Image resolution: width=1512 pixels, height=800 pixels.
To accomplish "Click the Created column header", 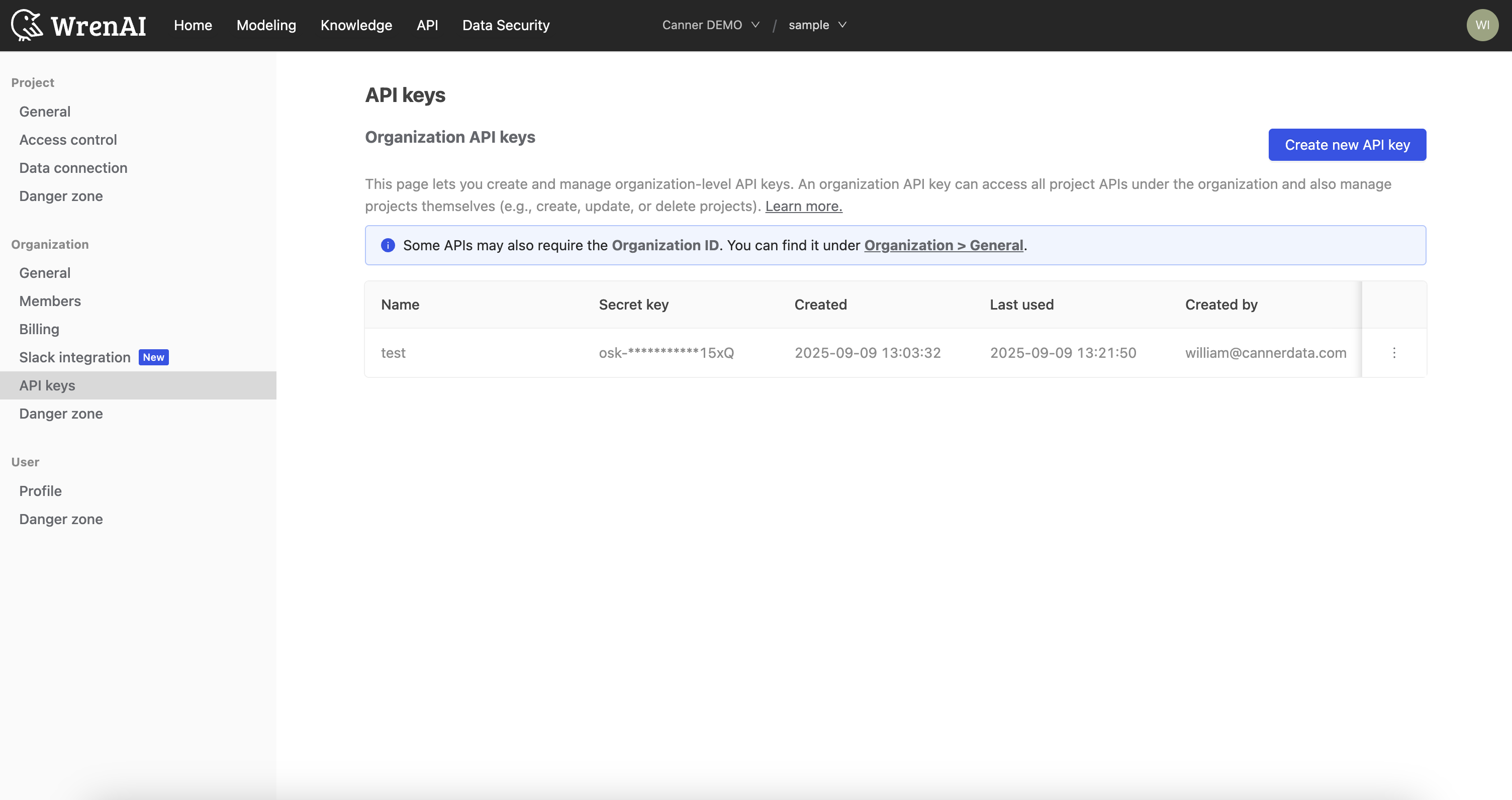I will coord(820,305).
